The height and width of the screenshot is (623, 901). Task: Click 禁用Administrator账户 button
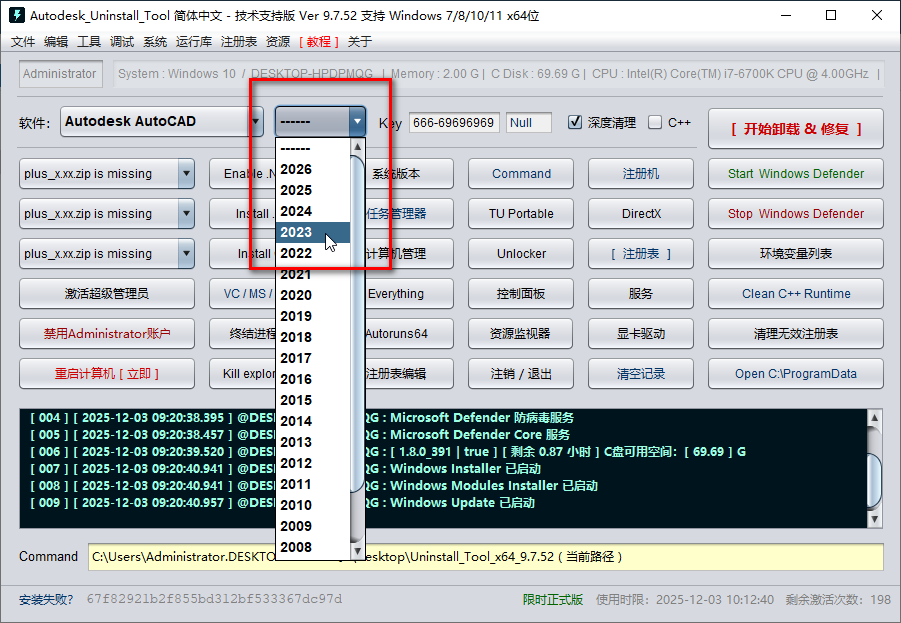point(107,333)
